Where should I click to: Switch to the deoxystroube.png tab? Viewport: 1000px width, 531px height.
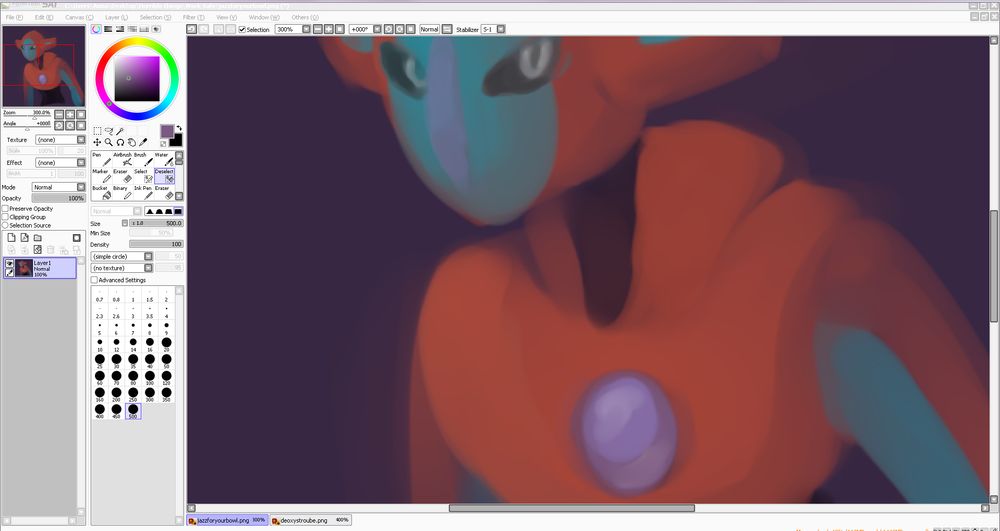point(311,520)
